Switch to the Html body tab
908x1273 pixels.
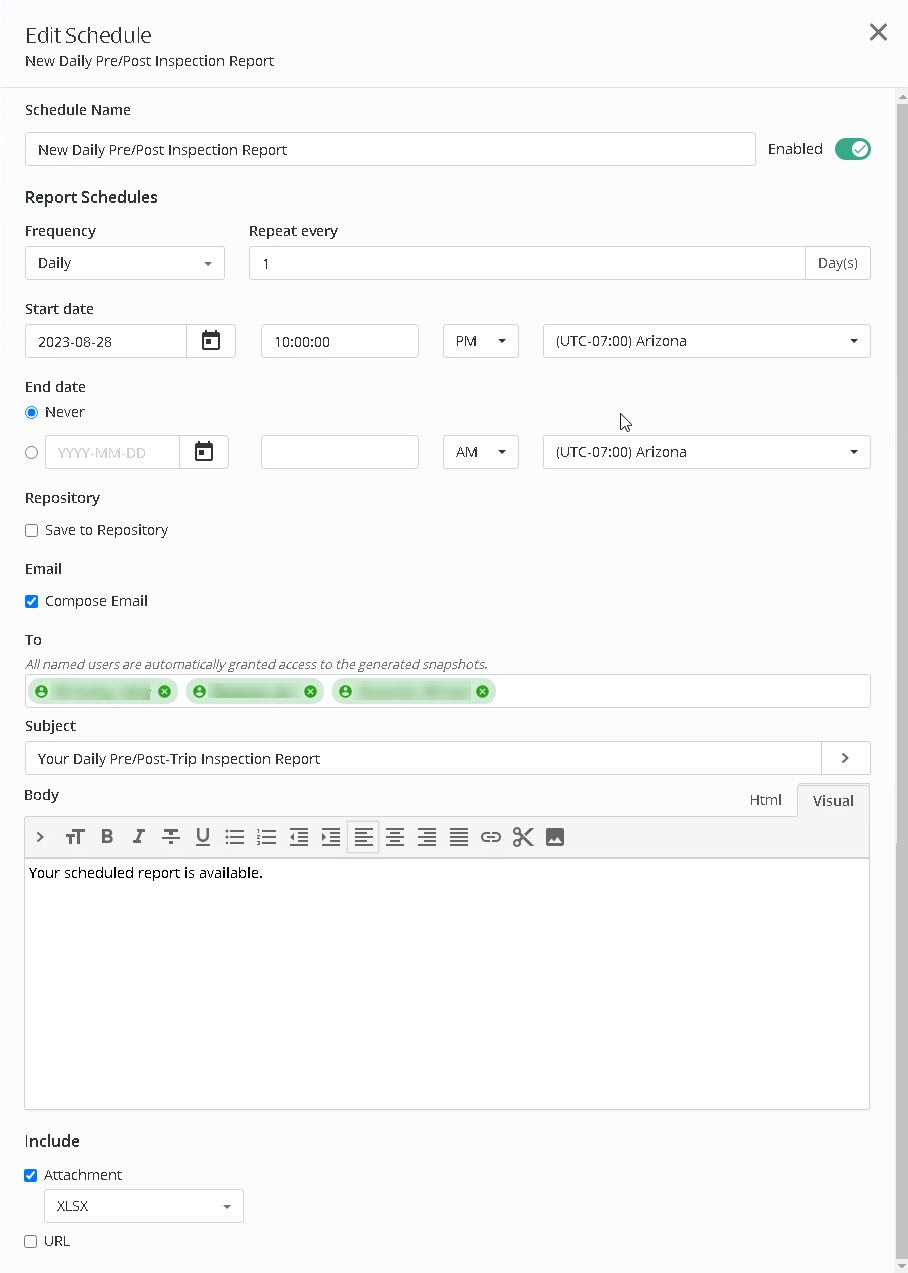765,800
